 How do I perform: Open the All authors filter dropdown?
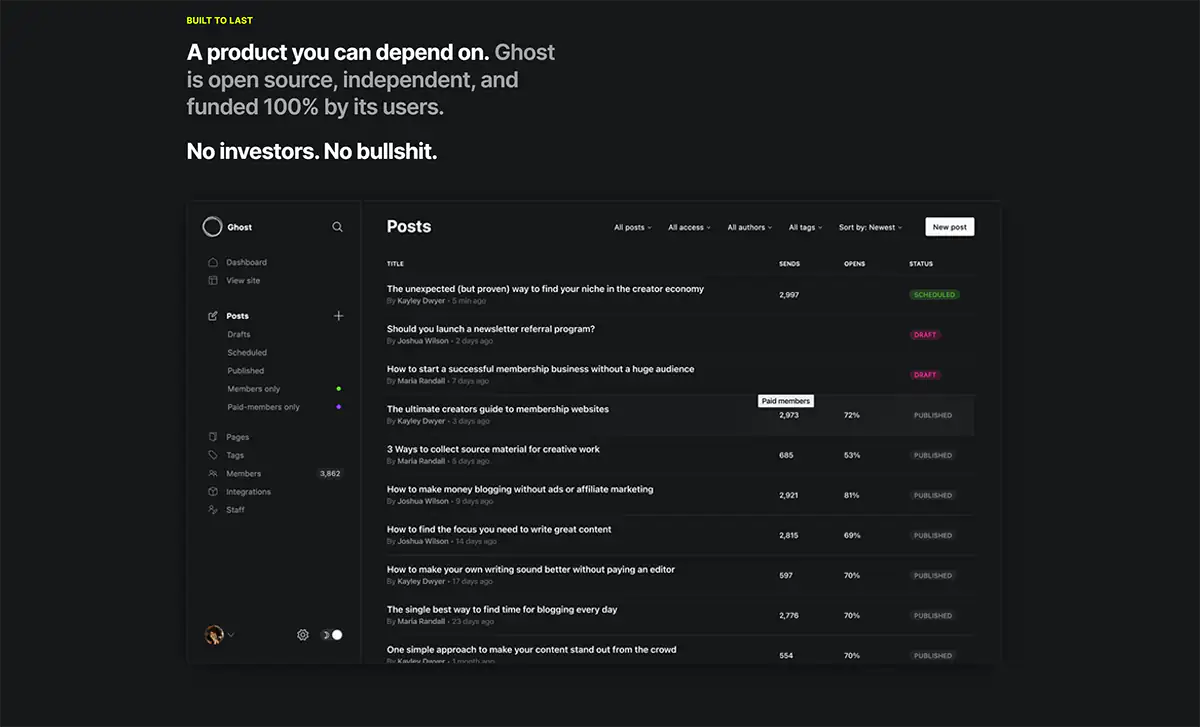coord(749,227)
